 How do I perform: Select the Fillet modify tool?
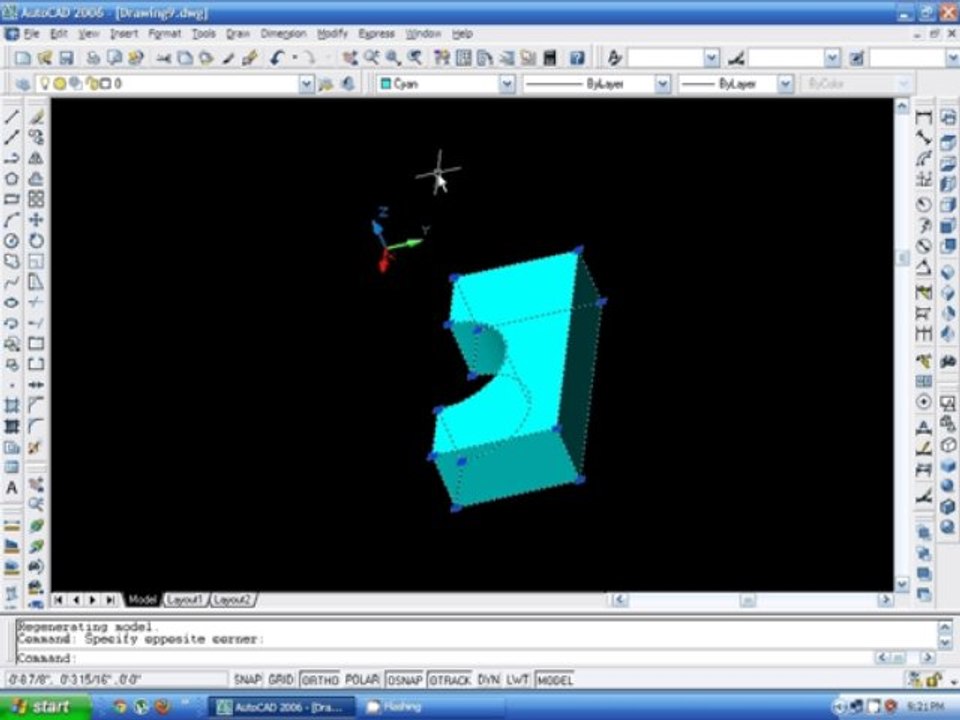(36, 426)
